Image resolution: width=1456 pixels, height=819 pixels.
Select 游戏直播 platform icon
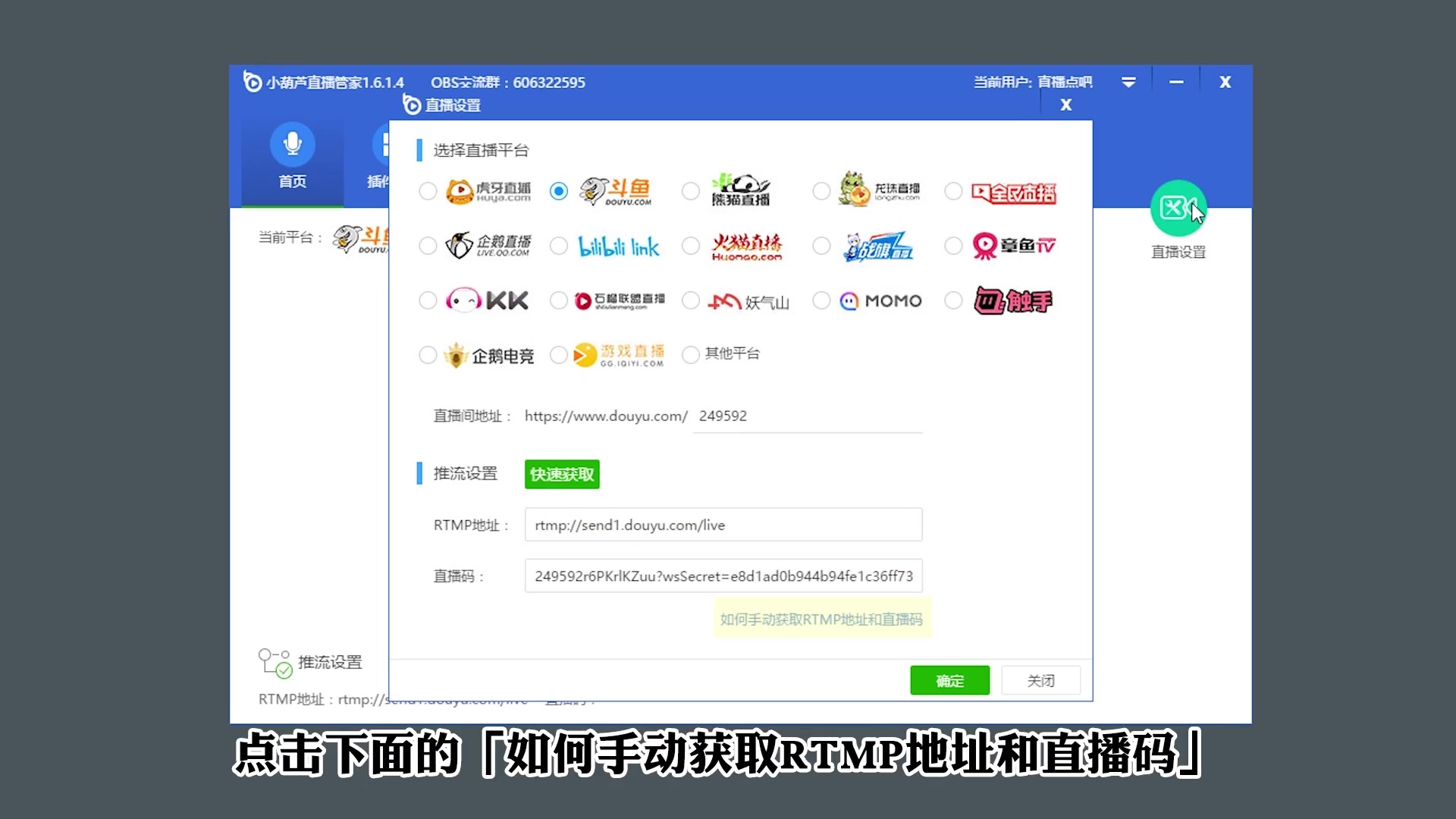619,354
